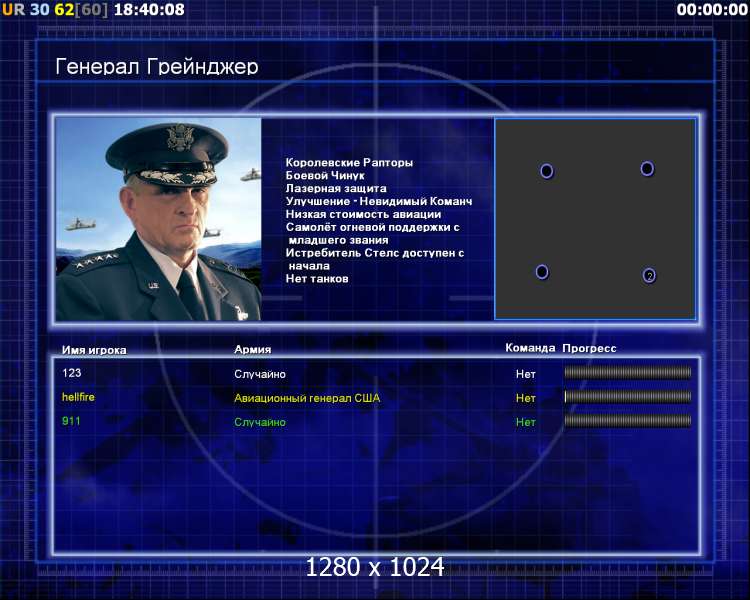Image resolution: width=750 pixels, height=600 pixels.
Task: Click the loading progress bar for hellfire
Action: [628, 396]
